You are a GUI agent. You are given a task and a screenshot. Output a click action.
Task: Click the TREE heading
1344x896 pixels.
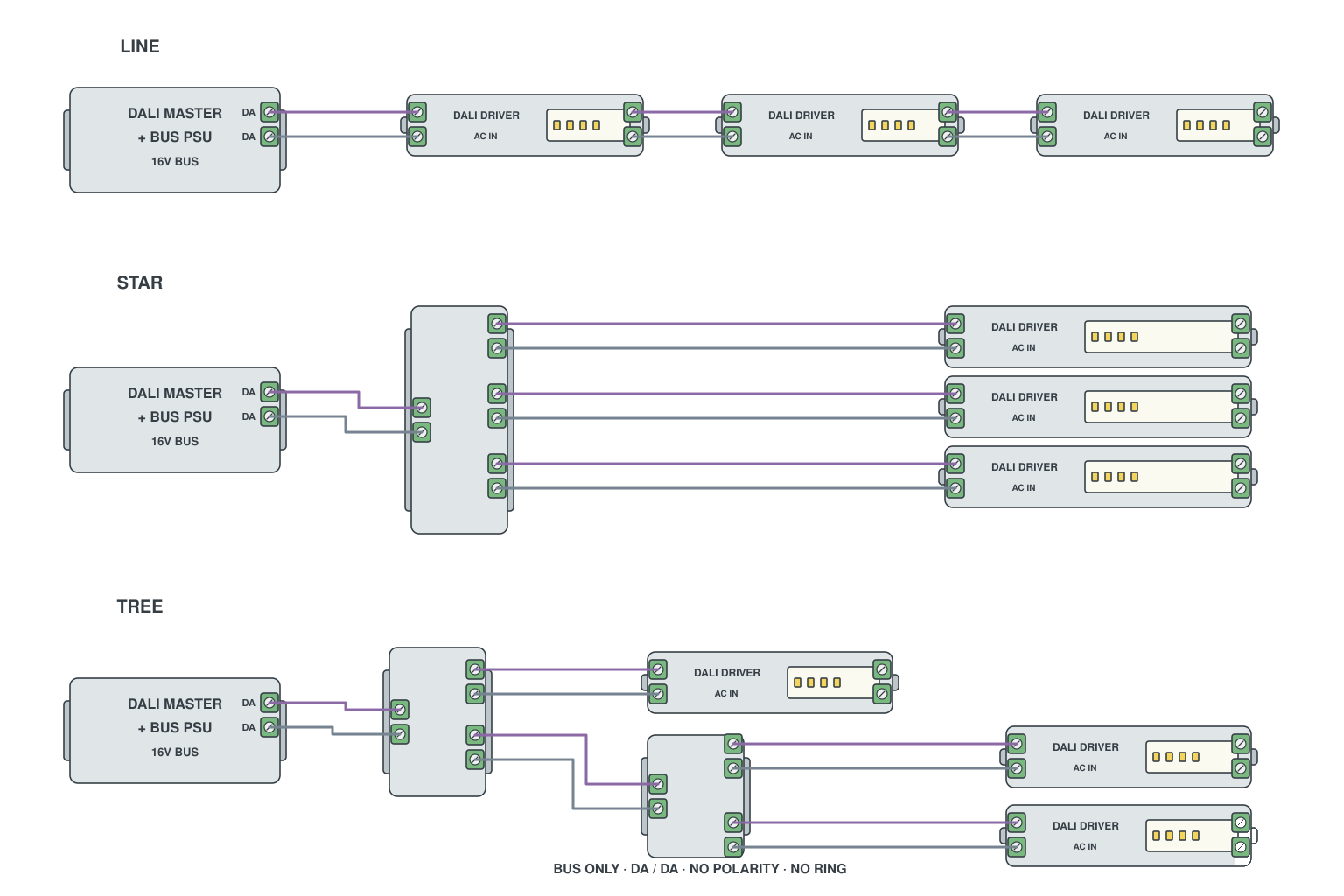(x=140, y=606)
